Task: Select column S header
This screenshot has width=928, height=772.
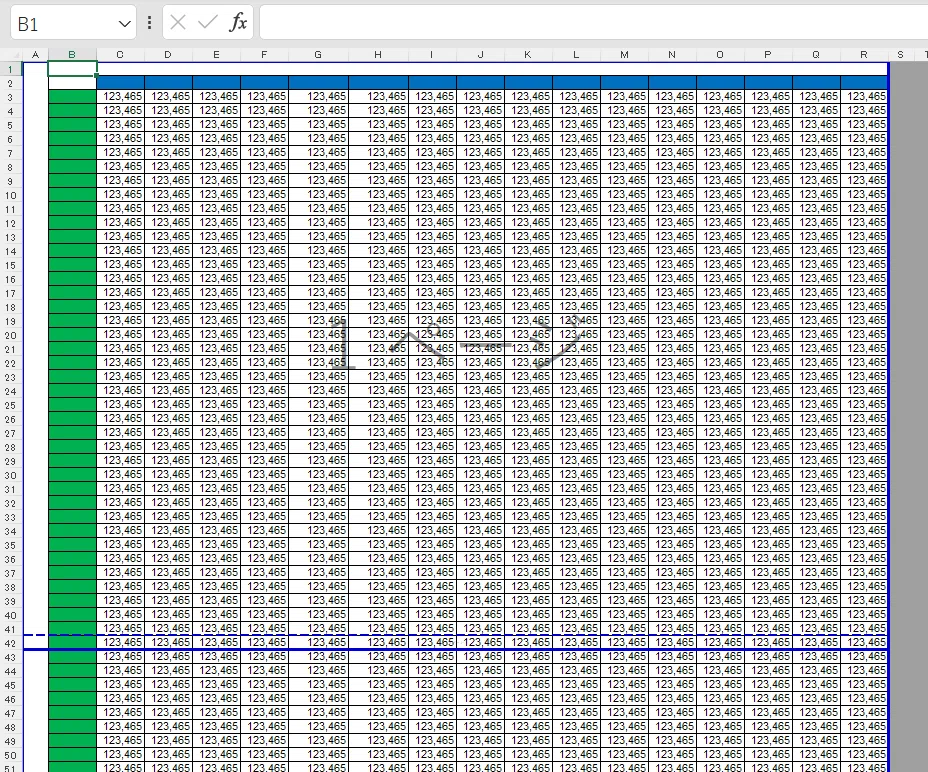Action: [x=900, y=55]
